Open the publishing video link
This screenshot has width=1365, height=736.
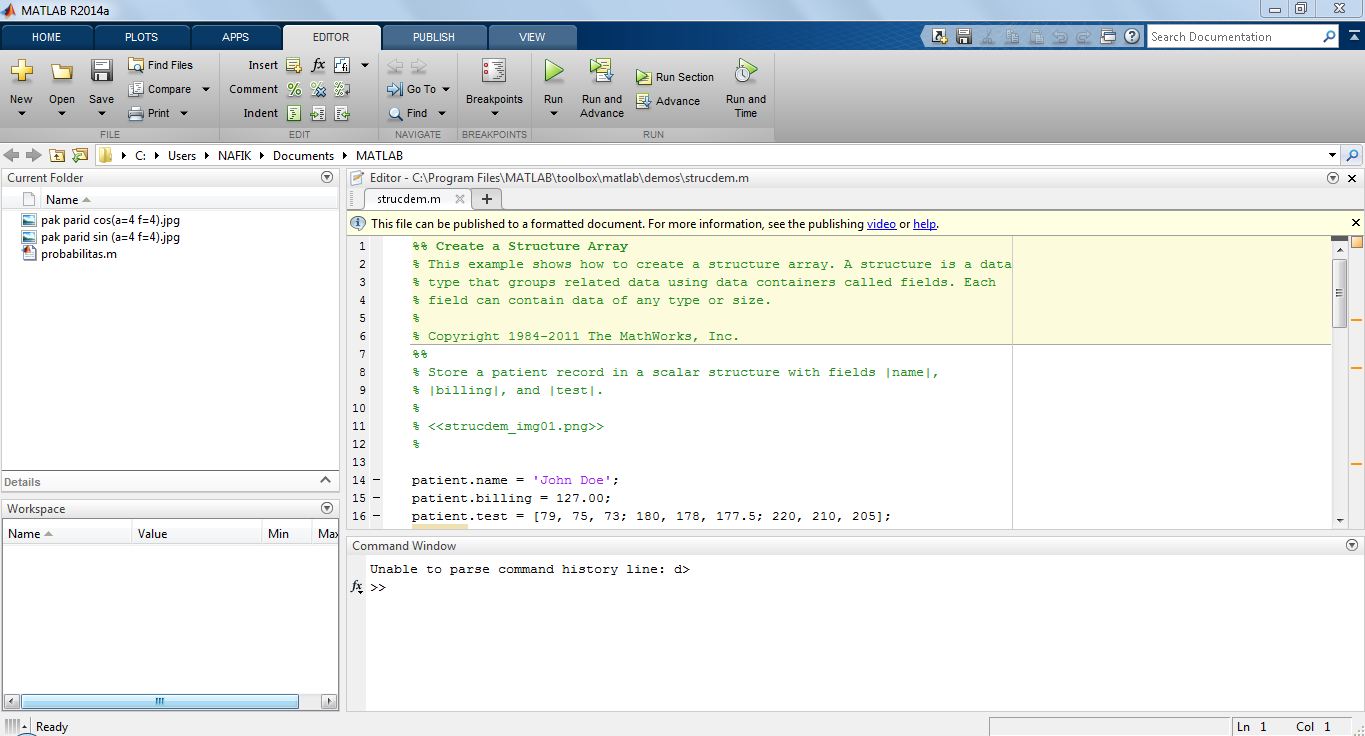[x=881, y=224]
